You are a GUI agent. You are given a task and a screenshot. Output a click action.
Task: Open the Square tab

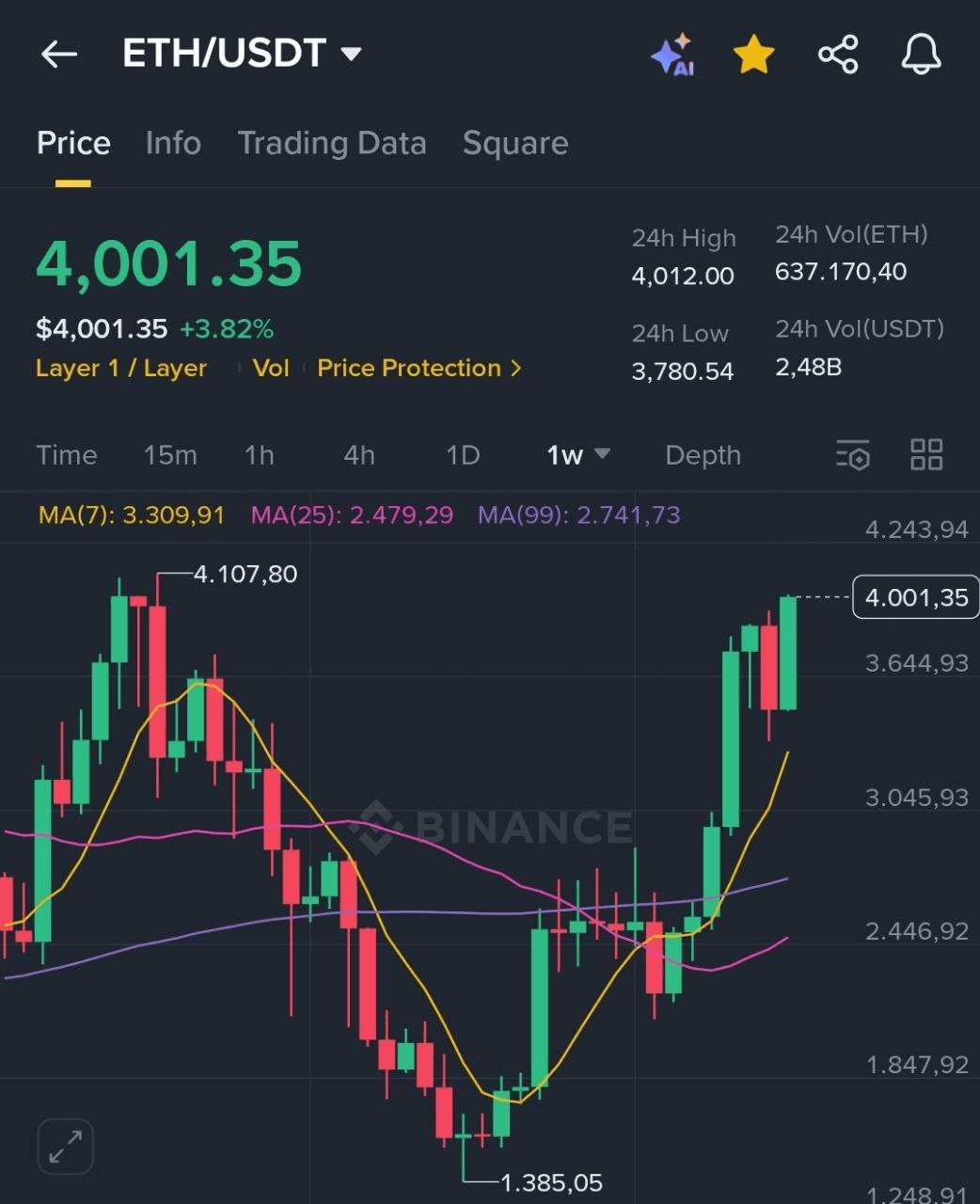click(515, 143)
